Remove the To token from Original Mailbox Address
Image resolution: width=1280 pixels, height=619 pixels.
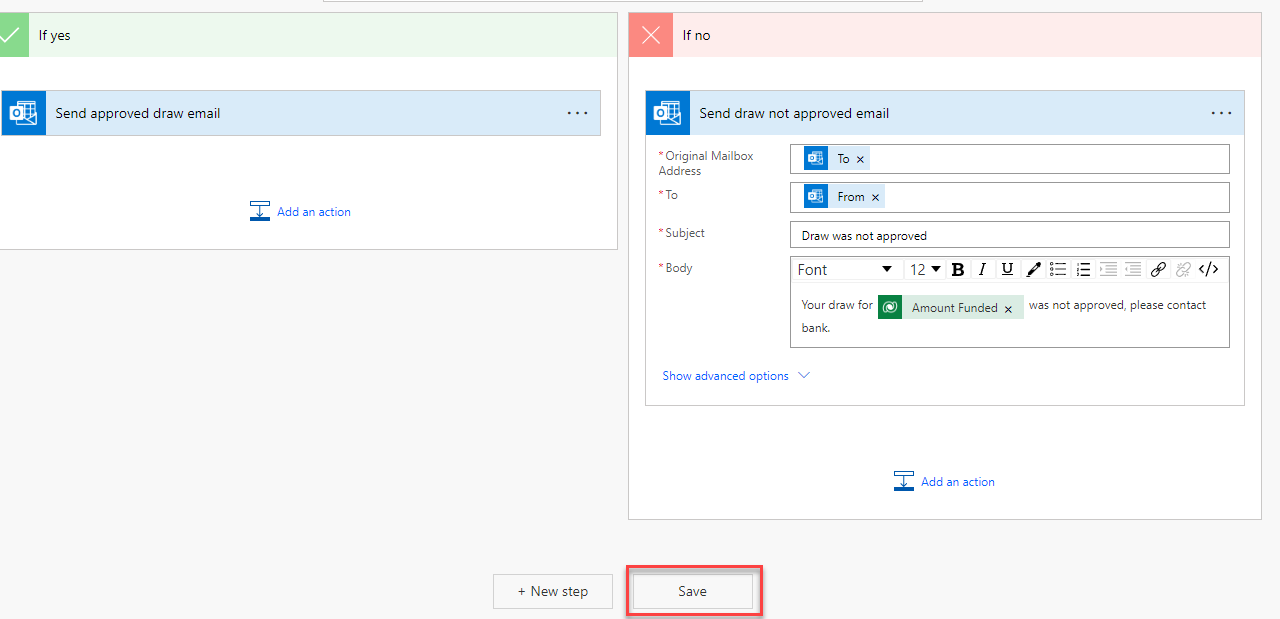[x=860, y=160]
